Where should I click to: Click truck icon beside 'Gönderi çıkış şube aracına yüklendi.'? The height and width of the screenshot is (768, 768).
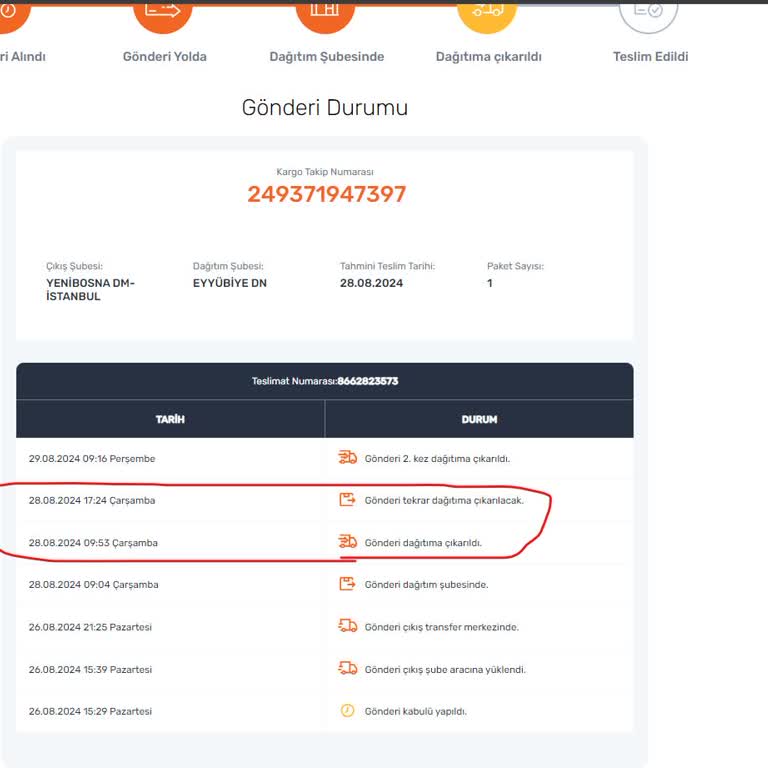[x=347, y=669]
